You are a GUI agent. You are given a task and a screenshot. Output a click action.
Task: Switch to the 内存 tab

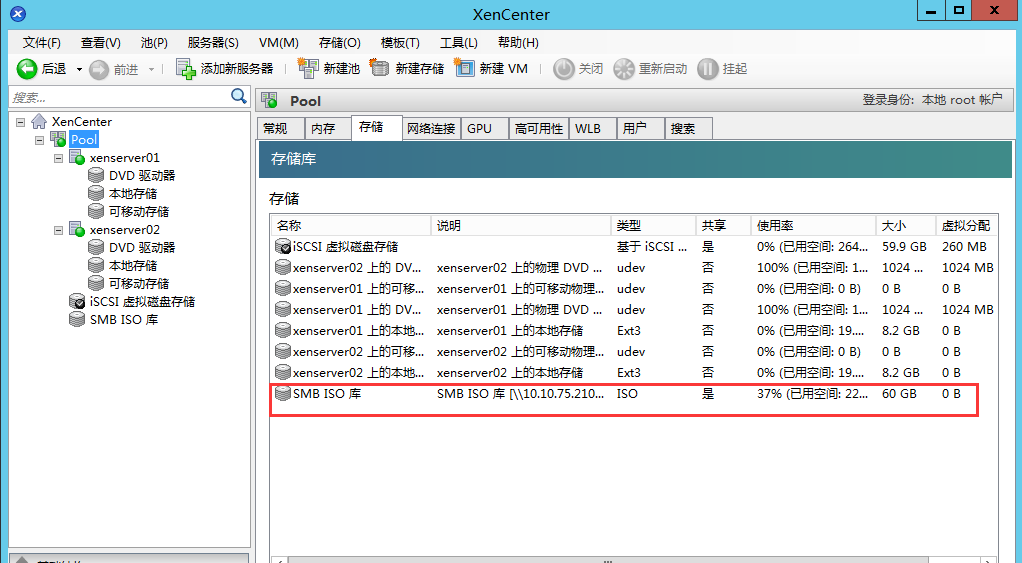[x=328, y=128]
